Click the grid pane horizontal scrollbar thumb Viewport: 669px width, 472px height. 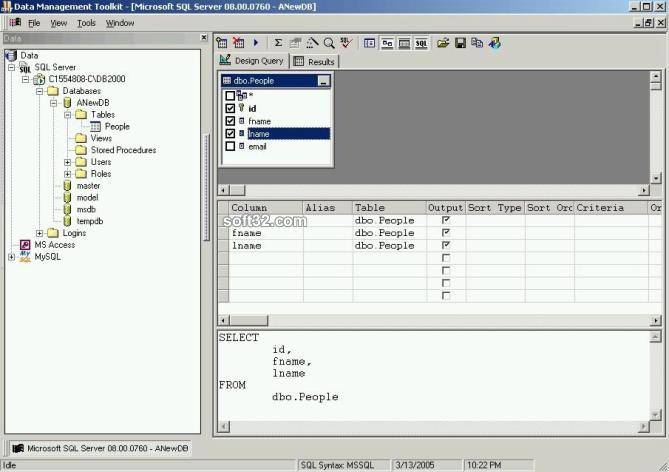click(x=249, y=320)
